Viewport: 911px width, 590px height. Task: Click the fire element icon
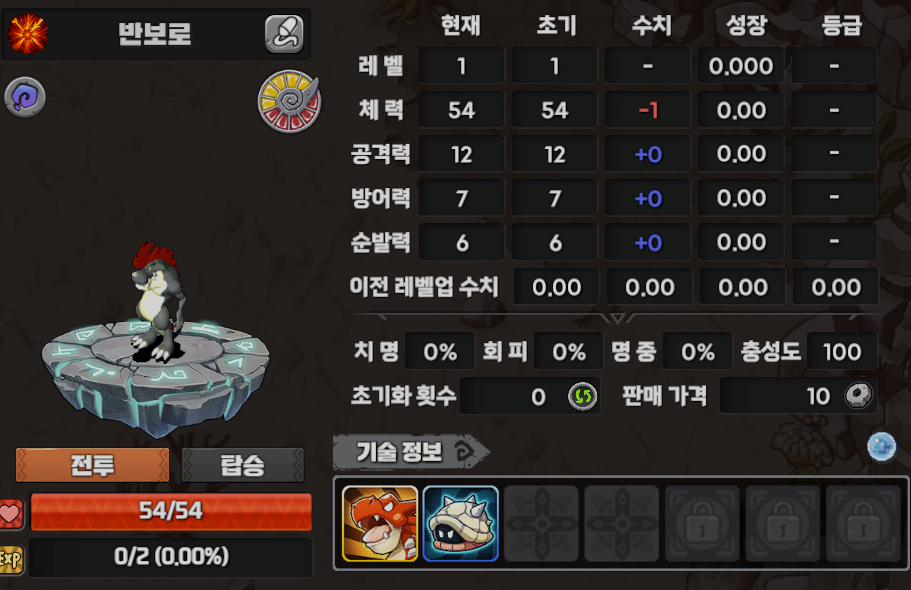[x=27, y=34]
